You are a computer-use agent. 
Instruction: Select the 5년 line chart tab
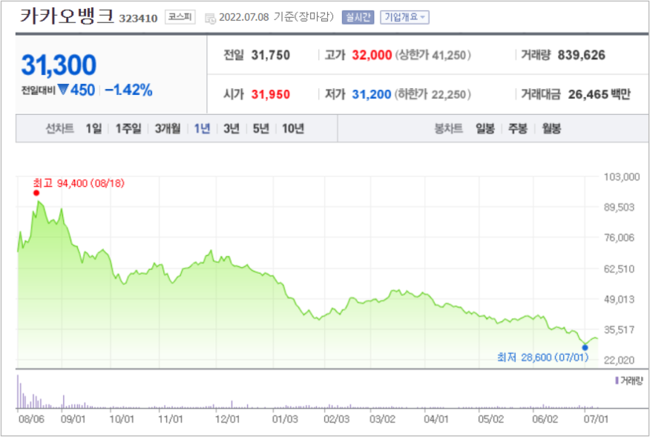pyautogui.click(x=261, y=129)
